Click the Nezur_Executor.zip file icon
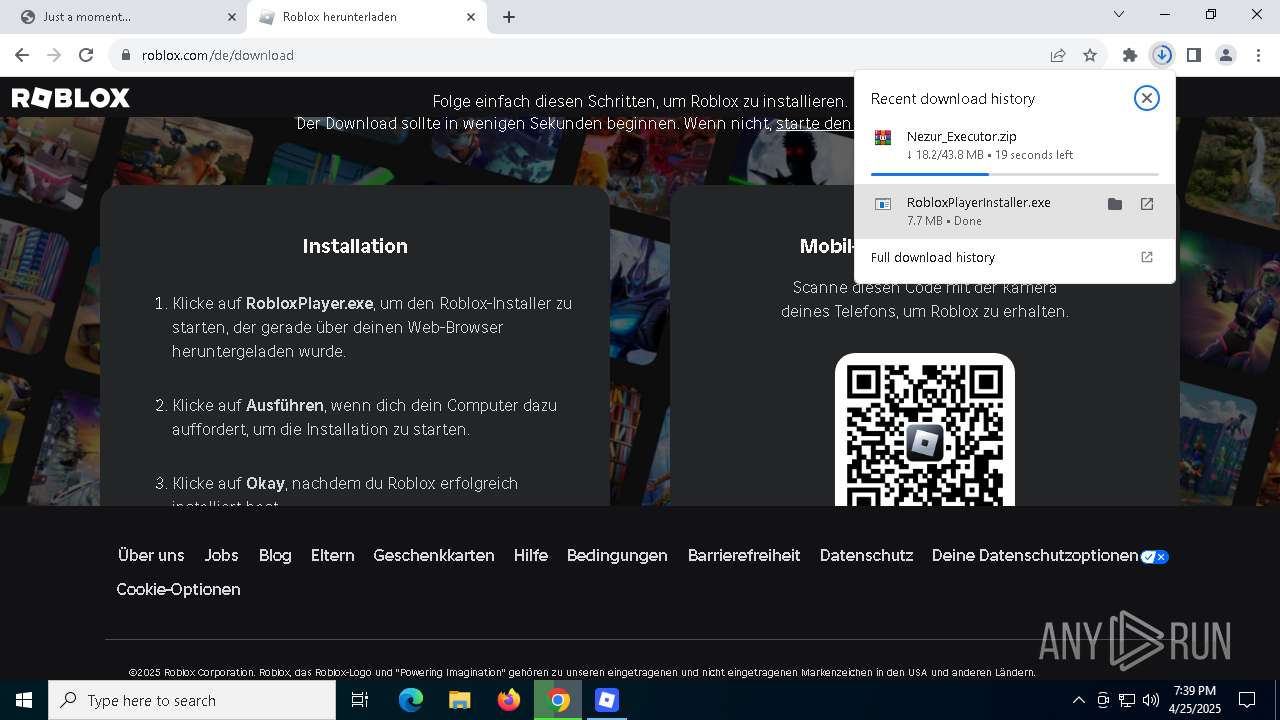1280x720 pixels. 883,138
